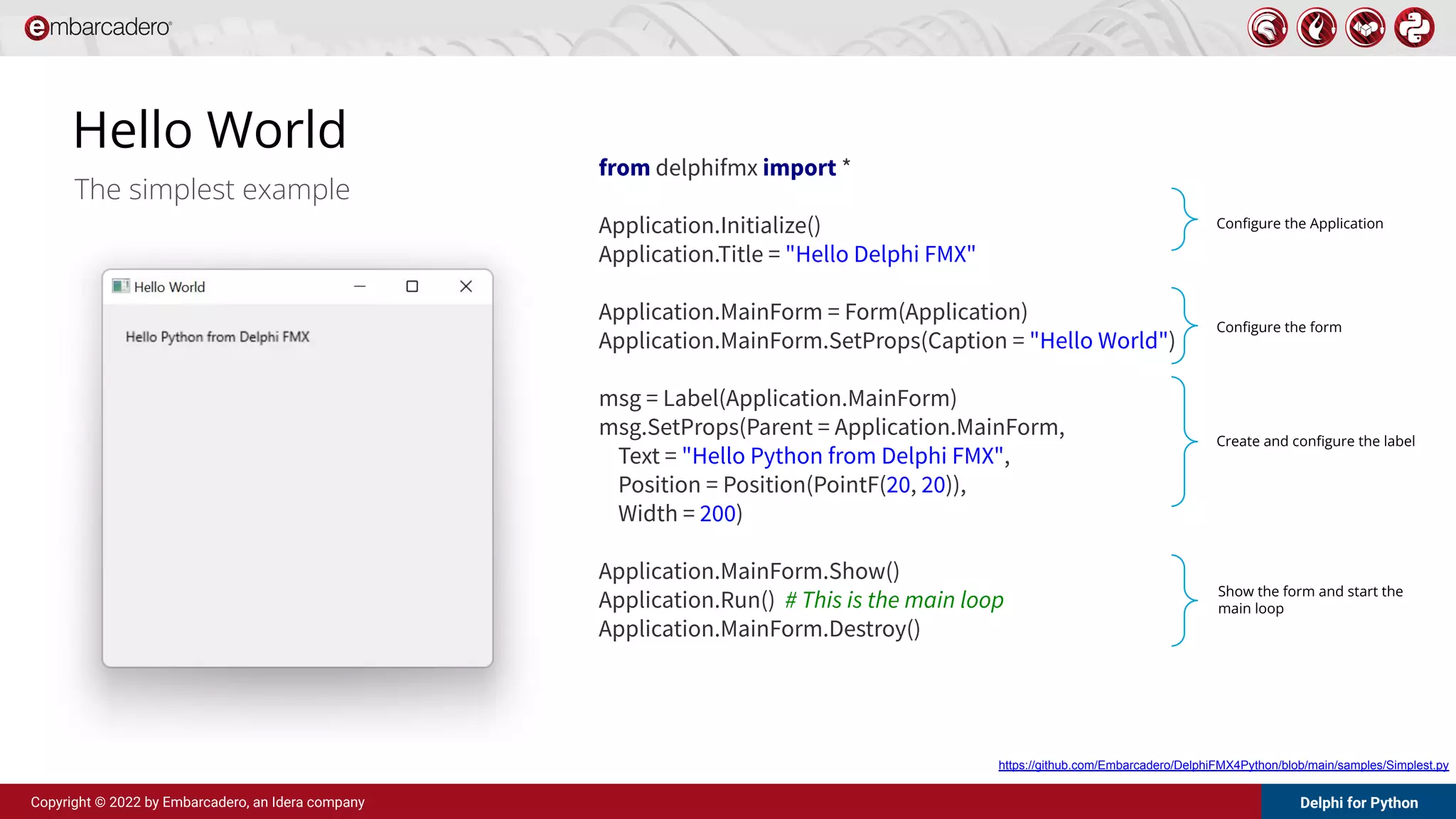This screenshot has height=819, width=1456.
Task: Click the Delphi helmet logo icon
Action: (1267, 28)
